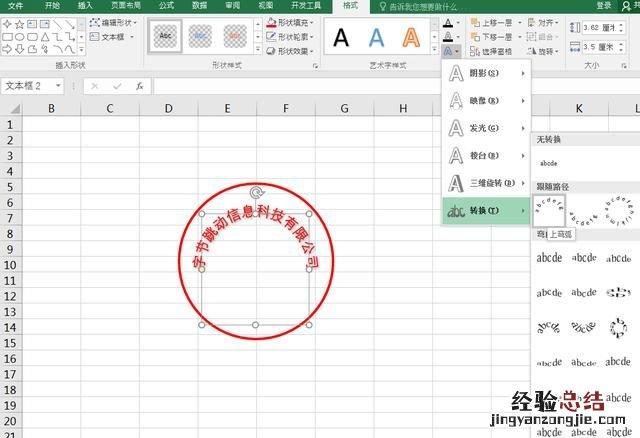640x438 pixels.
Task: Open the 选择窗格 selection pane
Action: [x=491, y=51]
